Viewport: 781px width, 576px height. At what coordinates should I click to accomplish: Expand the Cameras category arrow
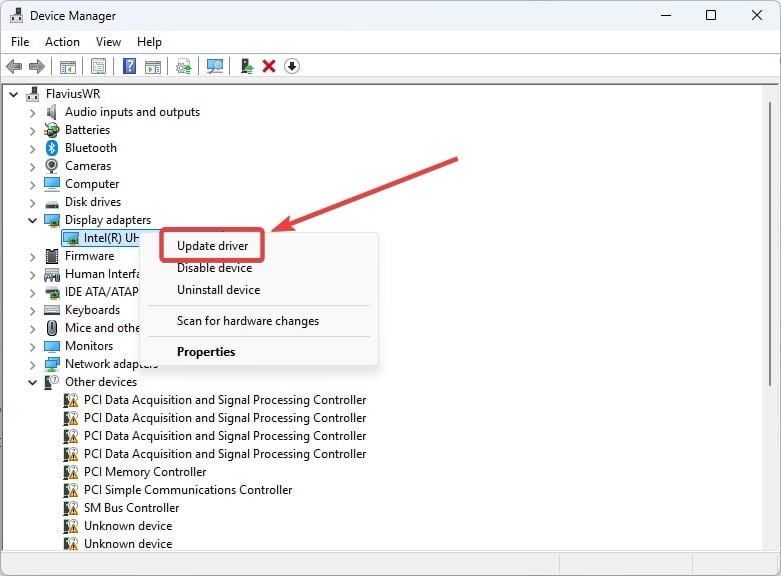32,166
